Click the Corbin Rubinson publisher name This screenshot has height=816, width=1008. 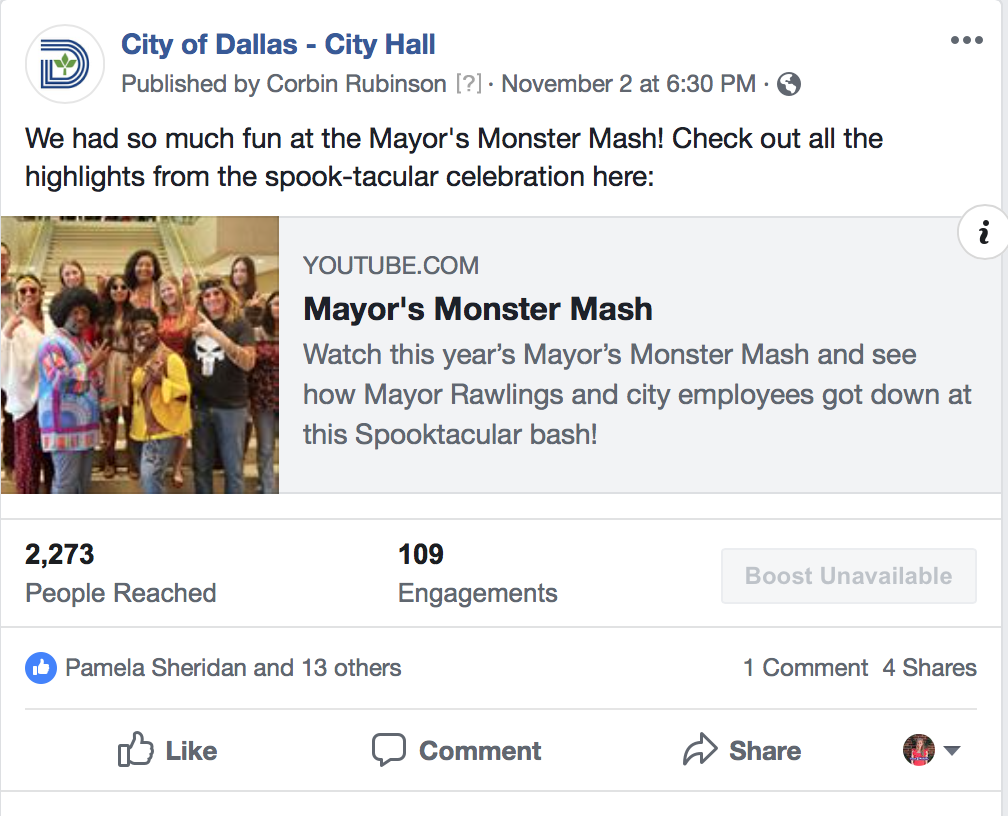pyautogui.click(x=356, y=84)
